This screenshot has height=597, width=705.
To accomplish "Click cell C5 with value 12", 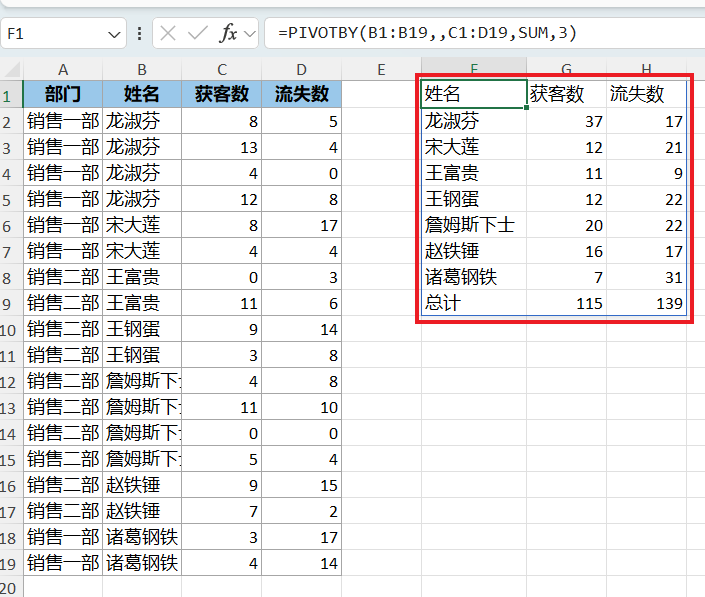I will point(222,199).
